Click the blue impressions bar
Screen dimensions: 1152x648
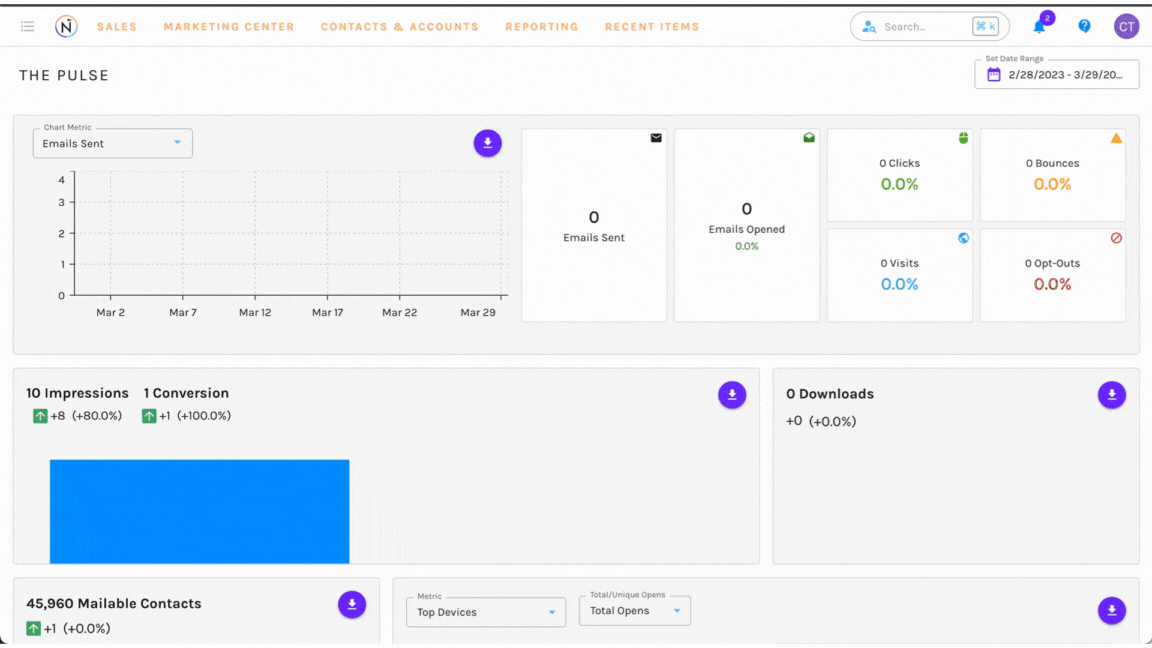point(199,511)
